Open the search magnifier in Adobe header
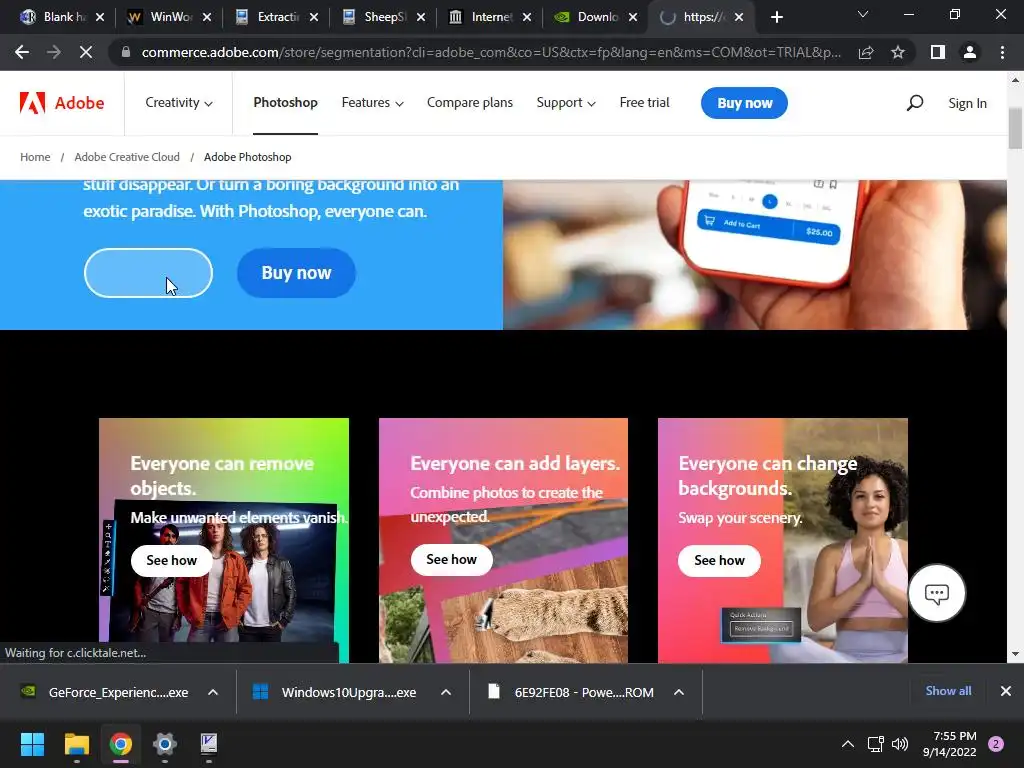This screenshot has width=1024, height=768. pyautogui.click(x=914, y=103)
